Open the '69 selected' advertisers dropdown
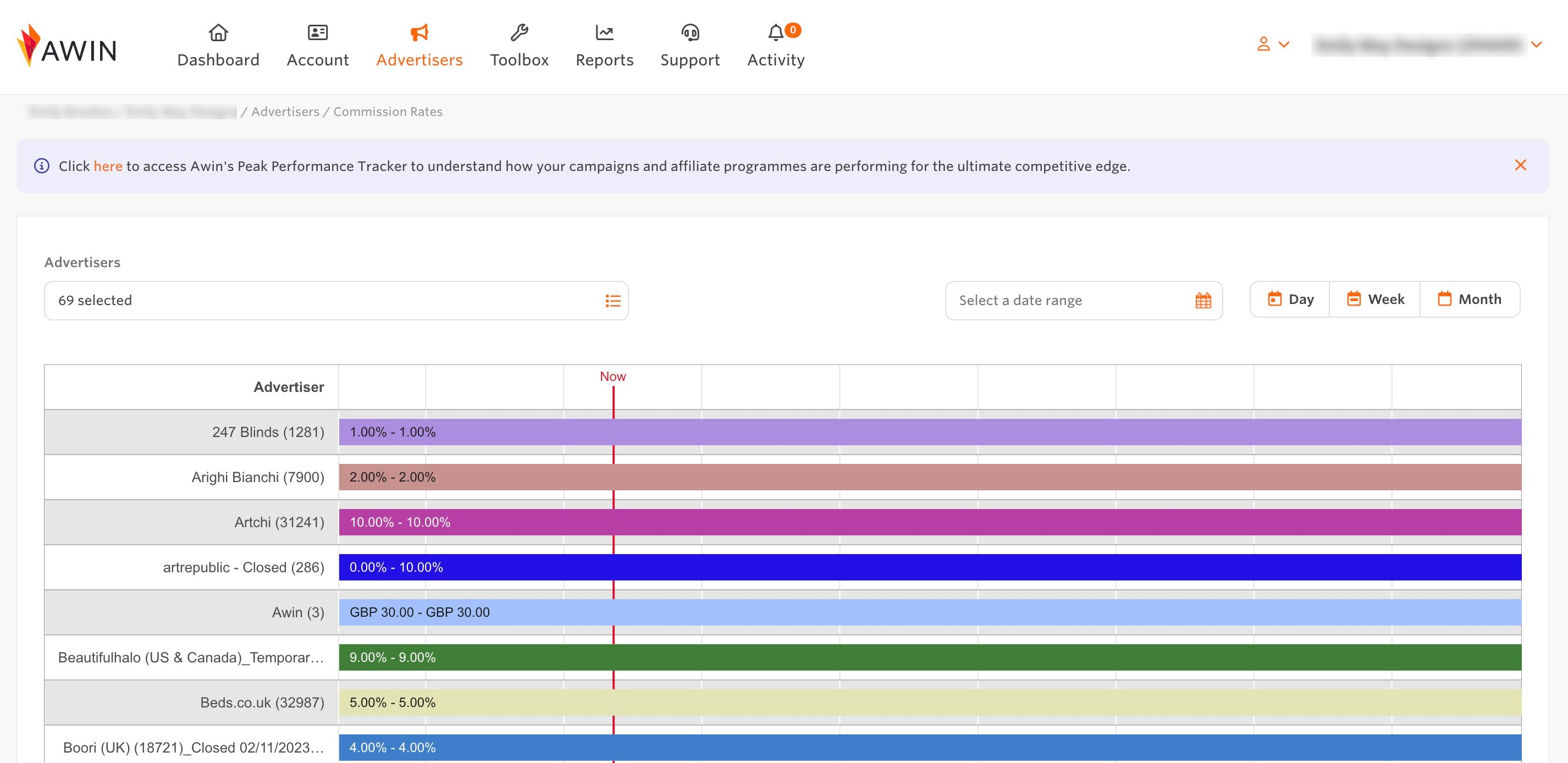 click(x=336, y=301)
